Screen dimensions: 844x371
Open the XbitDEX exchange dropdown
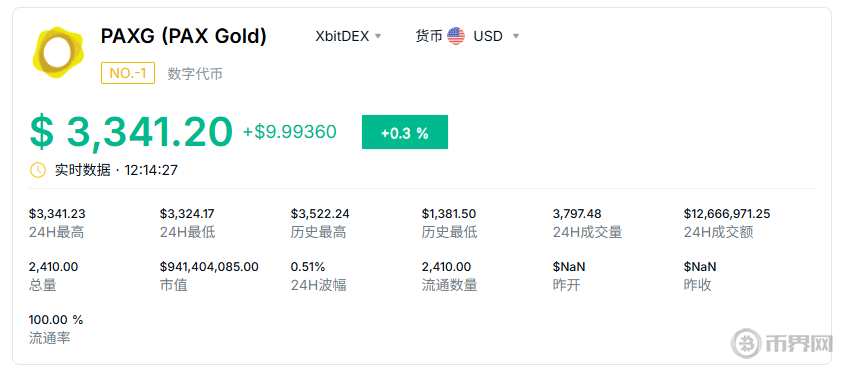(x=348, y=36)
